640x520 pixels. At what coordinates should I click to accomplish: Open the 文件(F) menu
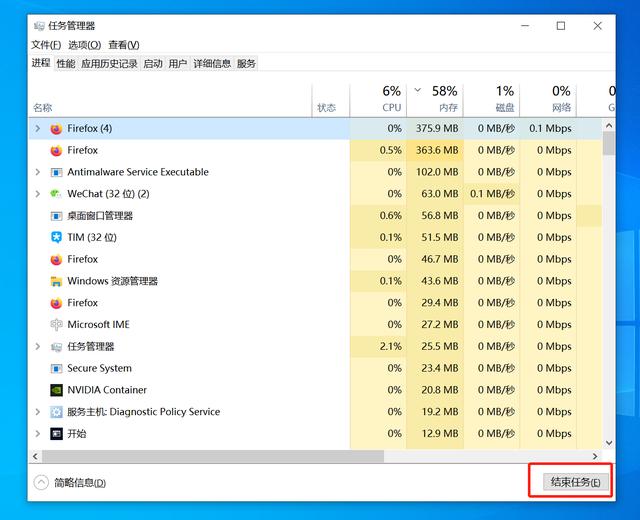[x=46, y=45]
